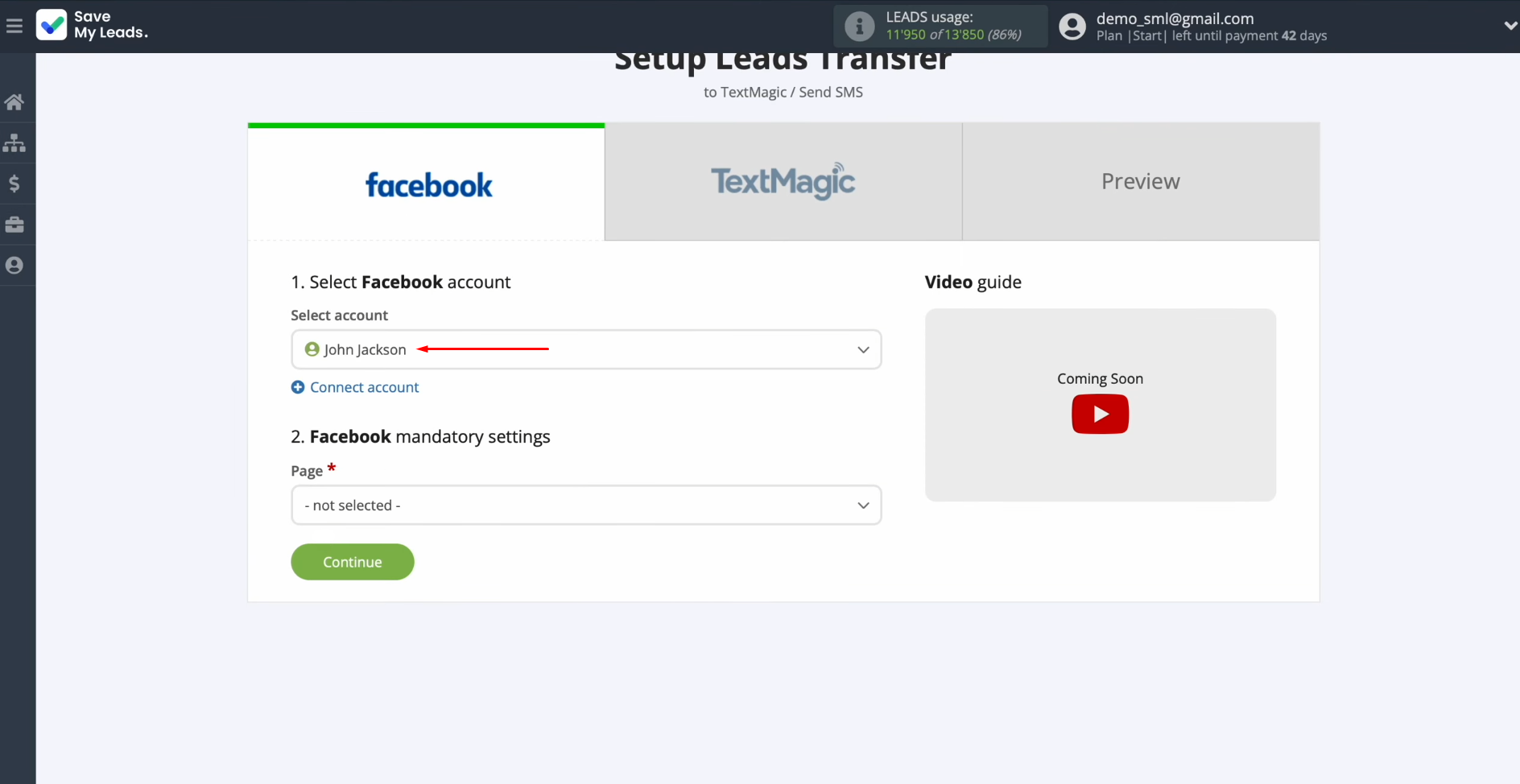The height and width of the screenshot is (784, 1520).
Task: Switch to the Preview tab
Action: [1141, 182]
